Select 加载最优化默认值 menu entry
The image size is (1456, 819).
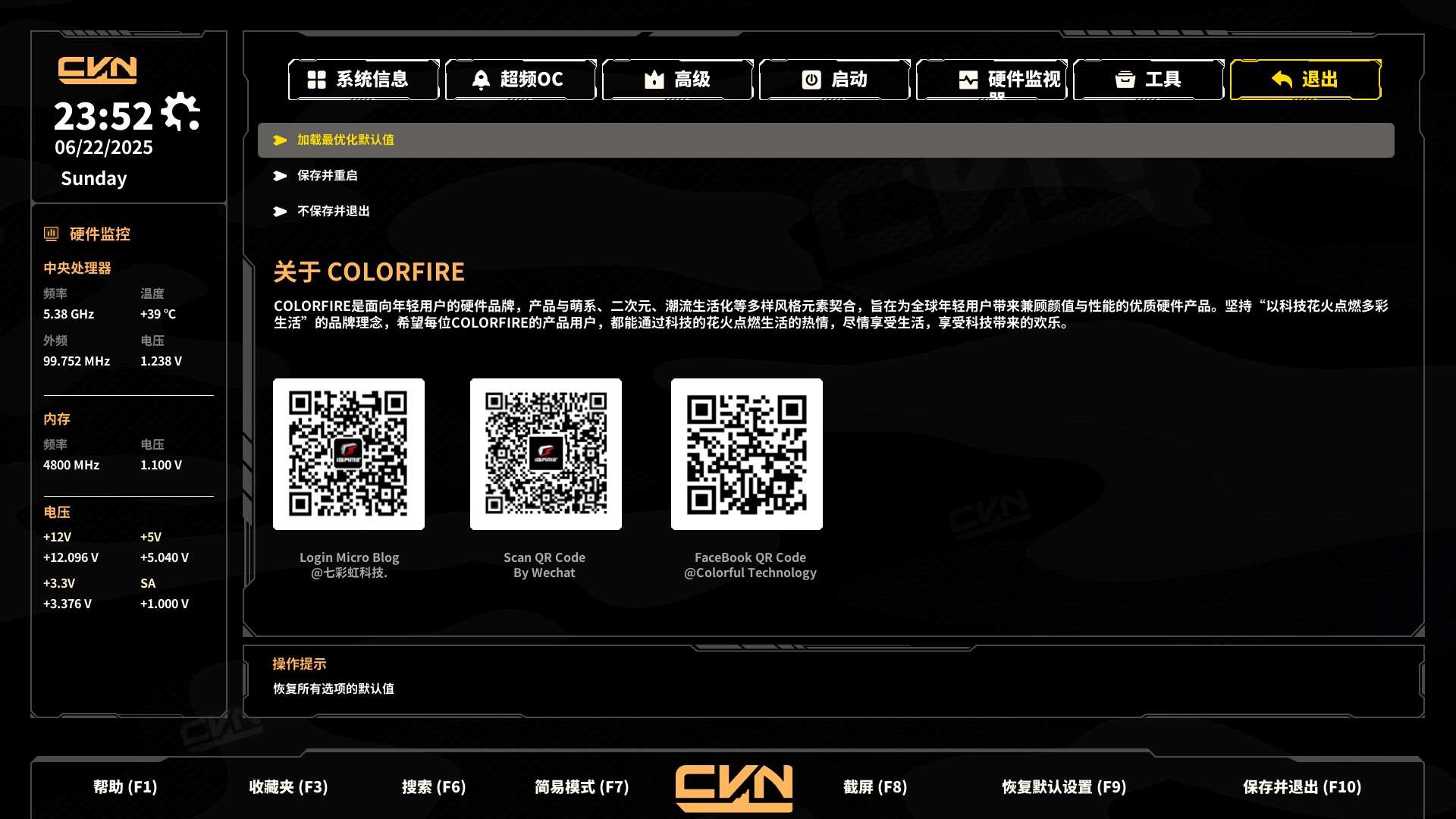click(346, 140)
